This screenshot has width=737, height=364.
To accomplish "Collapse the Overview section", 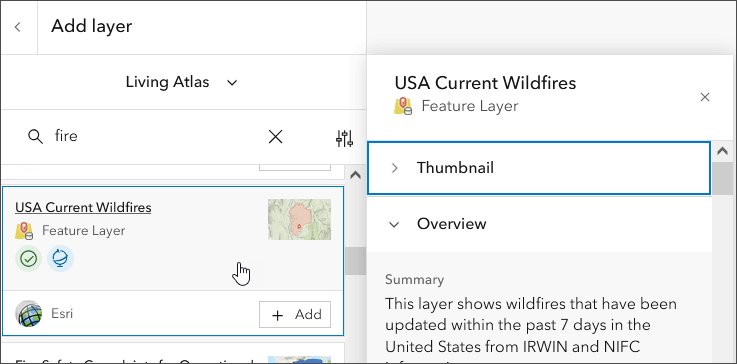I will click(540, 224).
